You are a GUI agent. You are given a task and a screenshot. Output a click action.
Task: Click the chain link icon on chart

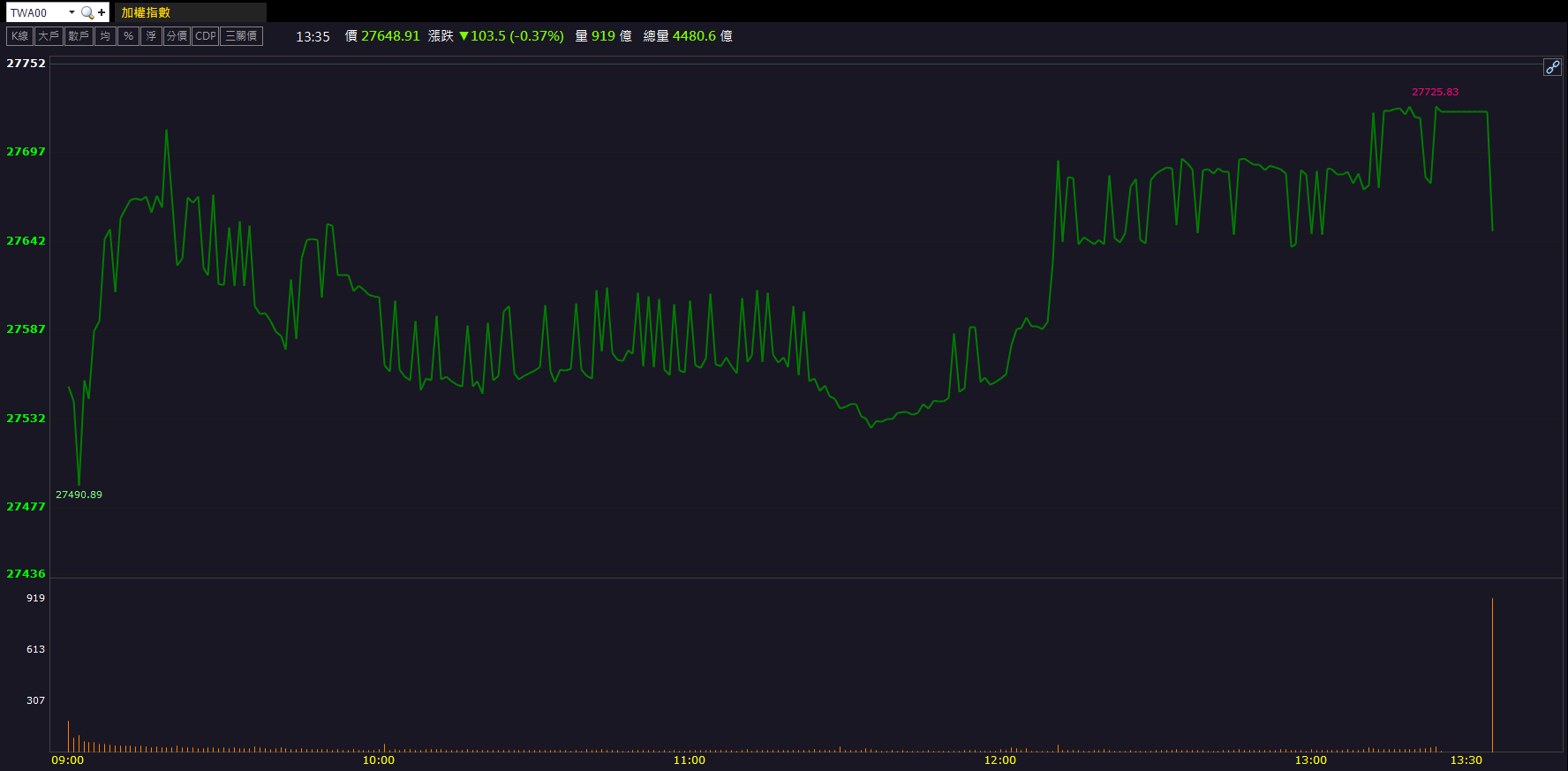coord(1552,67)
